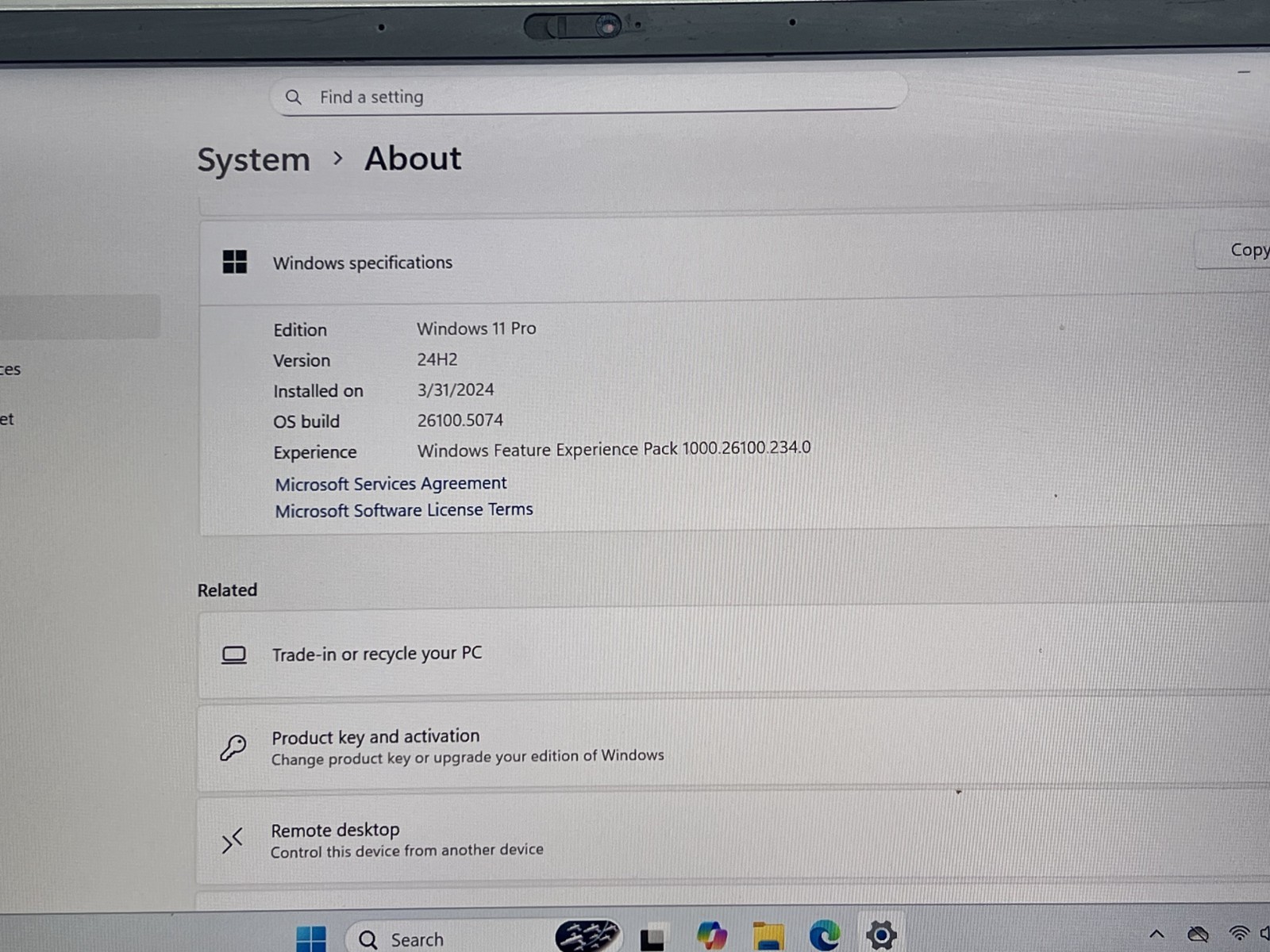The image size is (1270, 952).
Task: Open the Wi-Fi network tray icon
Action: coord(1239,933)
